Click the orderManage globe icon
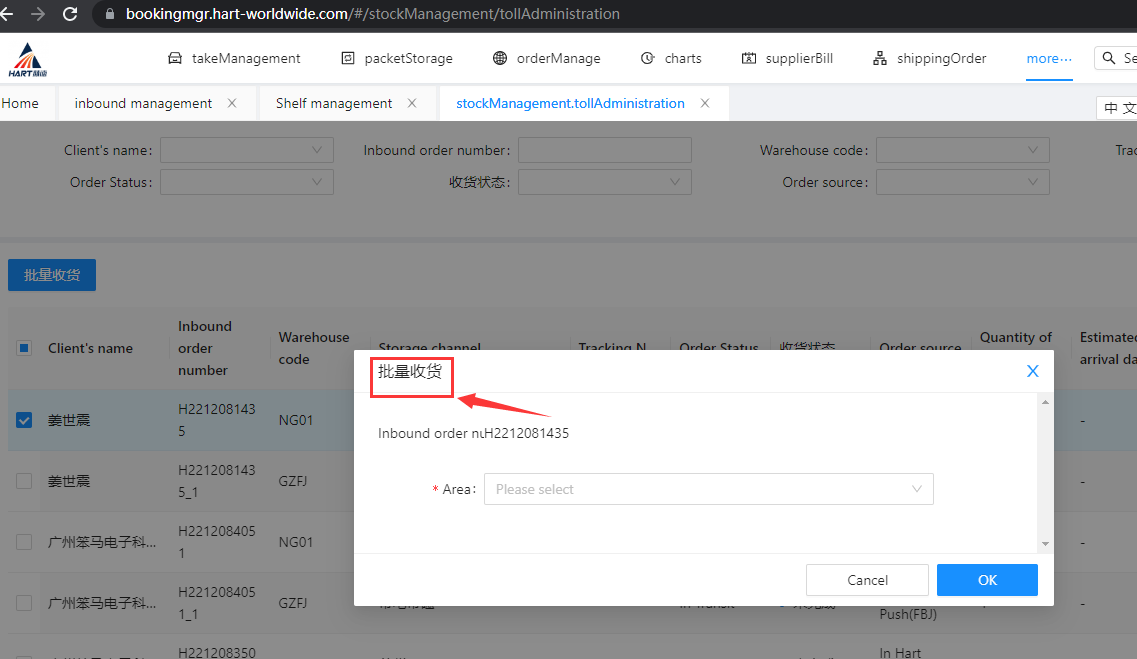This screenshot has height=659, width=1137. [x=500, y=58]
